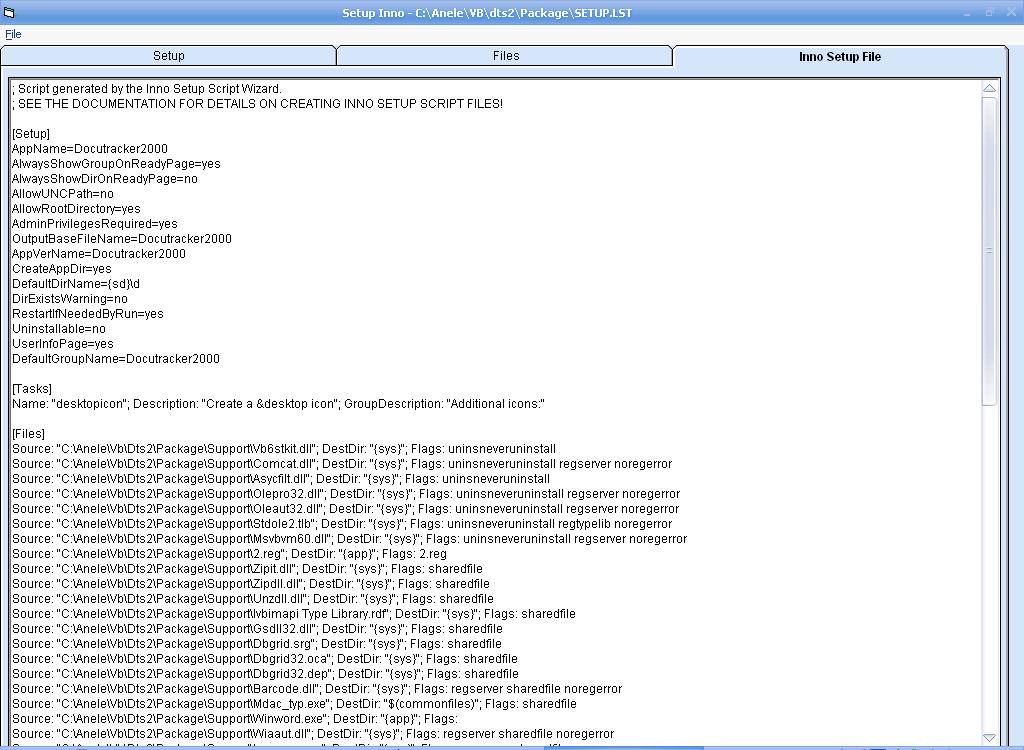Click the scroll up arrow of the script view
The height and width of the screenshot is (750, 1024).
[989, 89]
